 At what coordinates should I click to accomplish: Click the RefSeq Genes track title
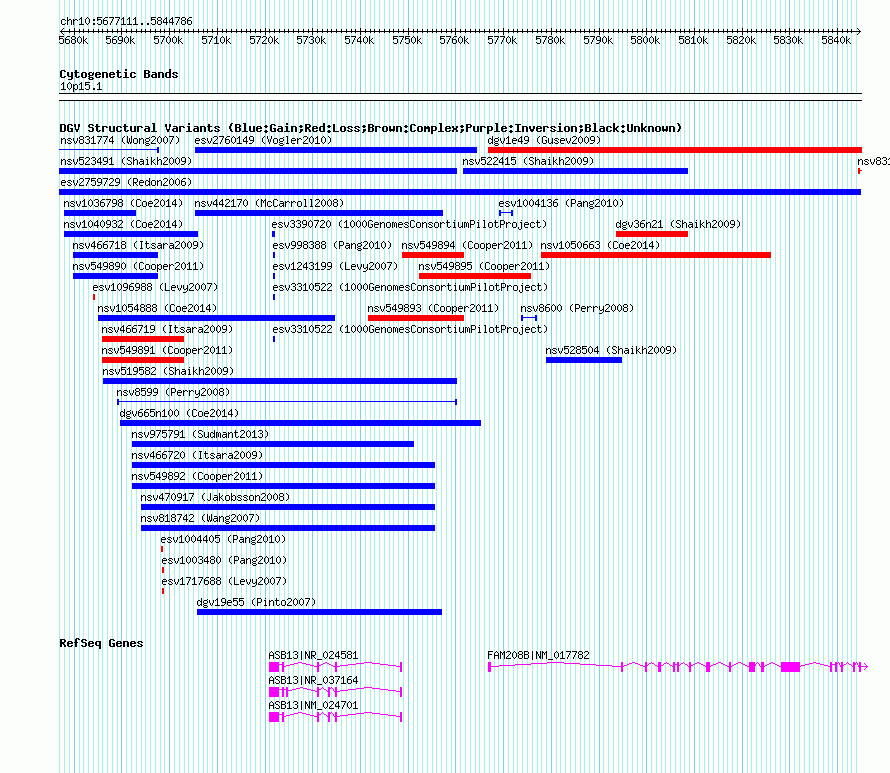(101, 644)
